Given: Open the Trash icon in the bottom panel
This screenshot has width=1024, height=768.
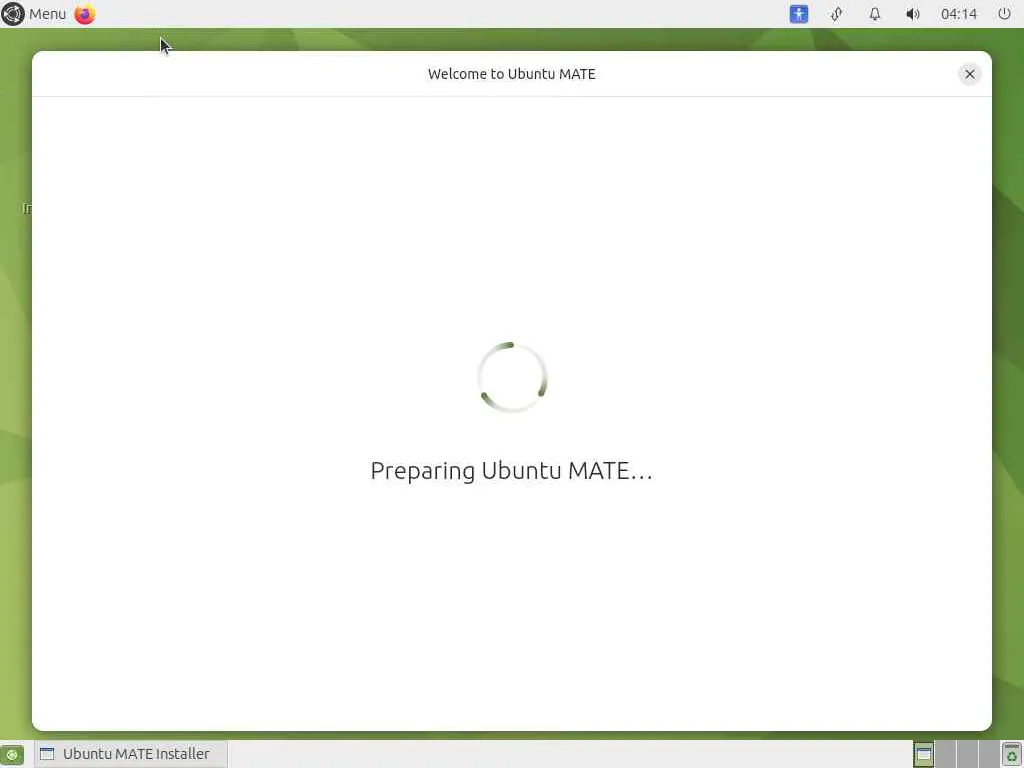Looking at the screenshot, I should (1012, 754).
